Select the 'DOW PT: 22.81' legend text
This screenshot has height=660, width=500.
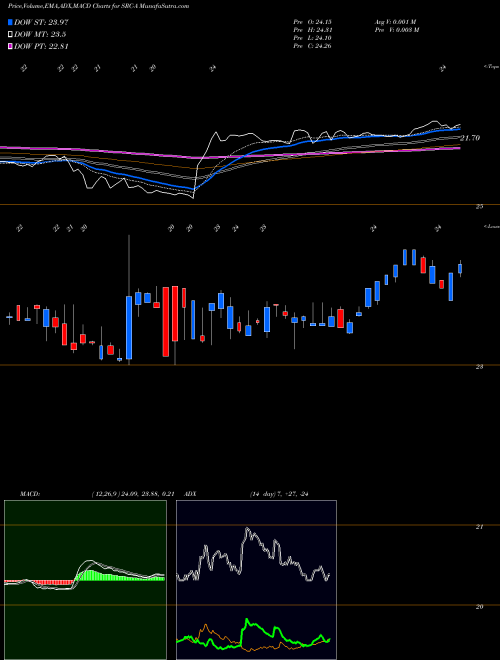(41, 46)
